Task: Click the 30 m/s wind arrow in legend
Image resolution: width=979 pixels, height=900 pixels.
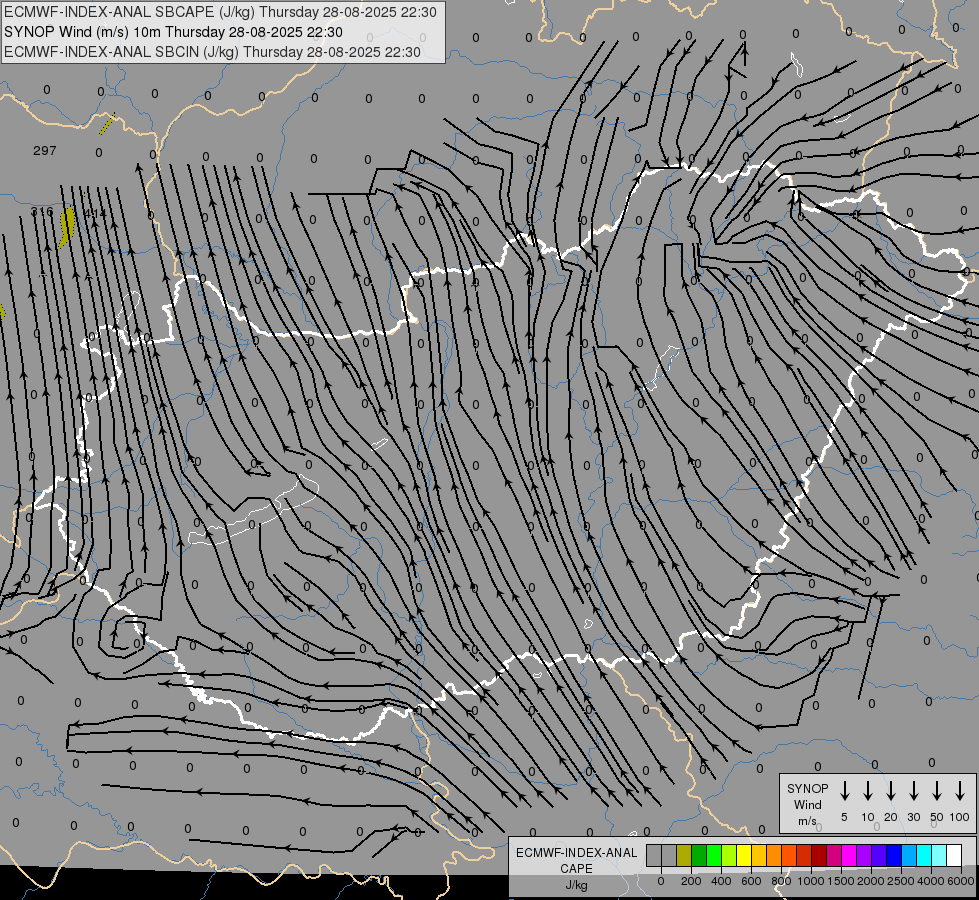Action: tap(913, 791)
